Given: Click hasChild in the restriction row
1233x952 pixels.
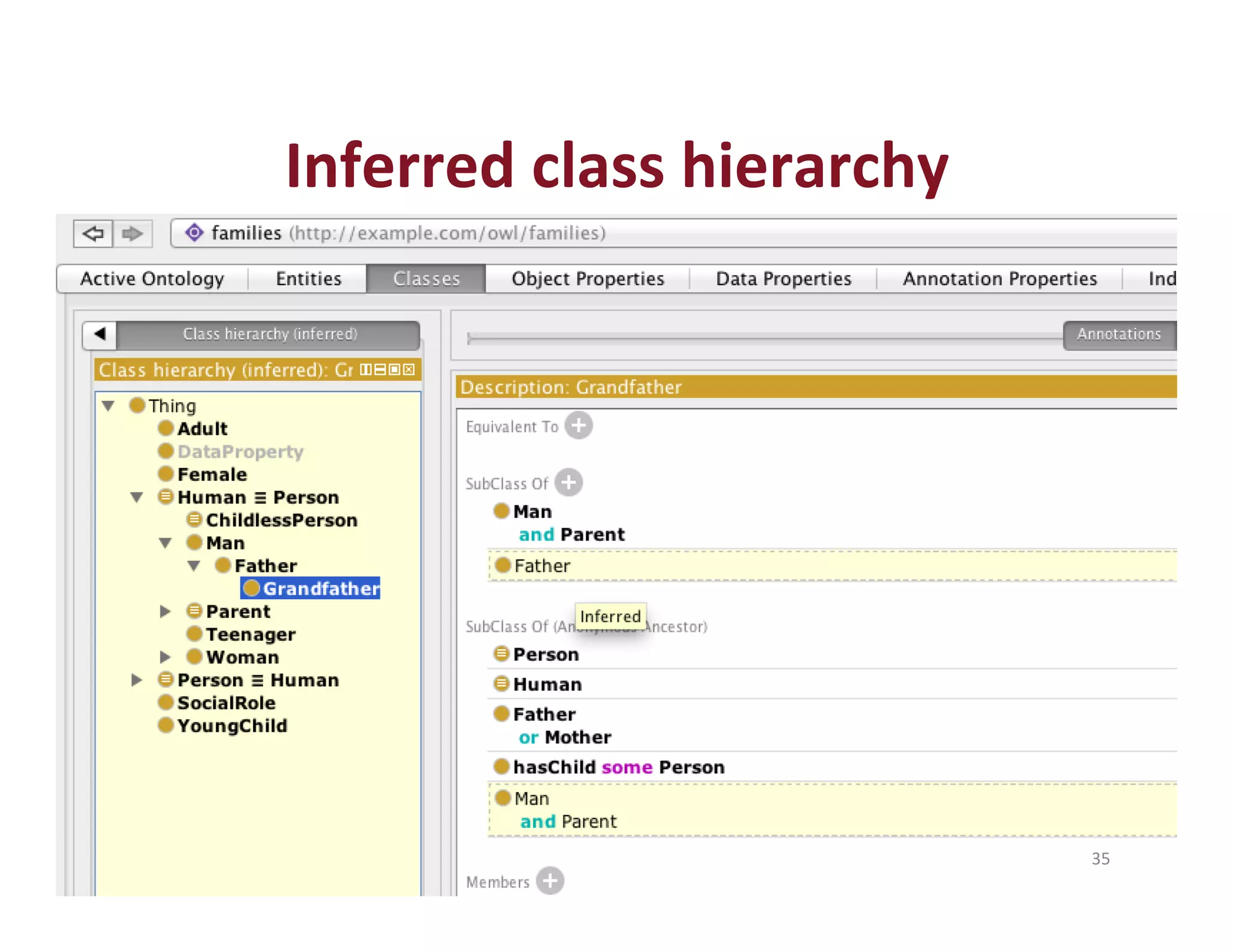Looking at the screenshot, I should pos(554,767).
